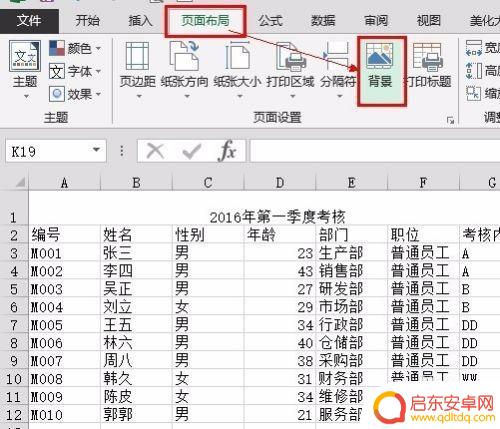This screenshot has width=500, height=429.
Task: Switch to the 插入 insert tab
Action: point(140,21)
